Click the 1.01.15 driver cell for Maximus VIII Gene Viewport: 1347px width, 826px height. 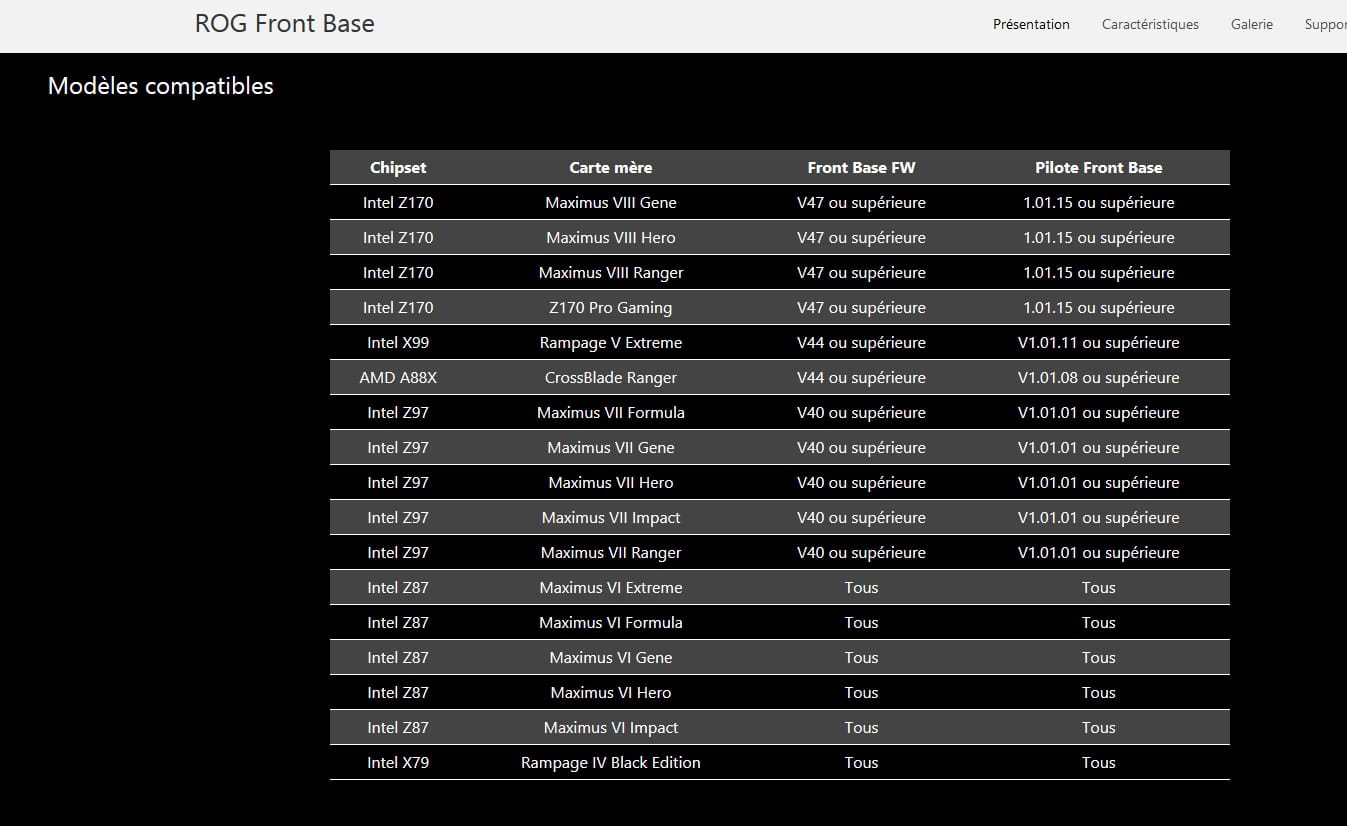click(x=1099, y=203)
